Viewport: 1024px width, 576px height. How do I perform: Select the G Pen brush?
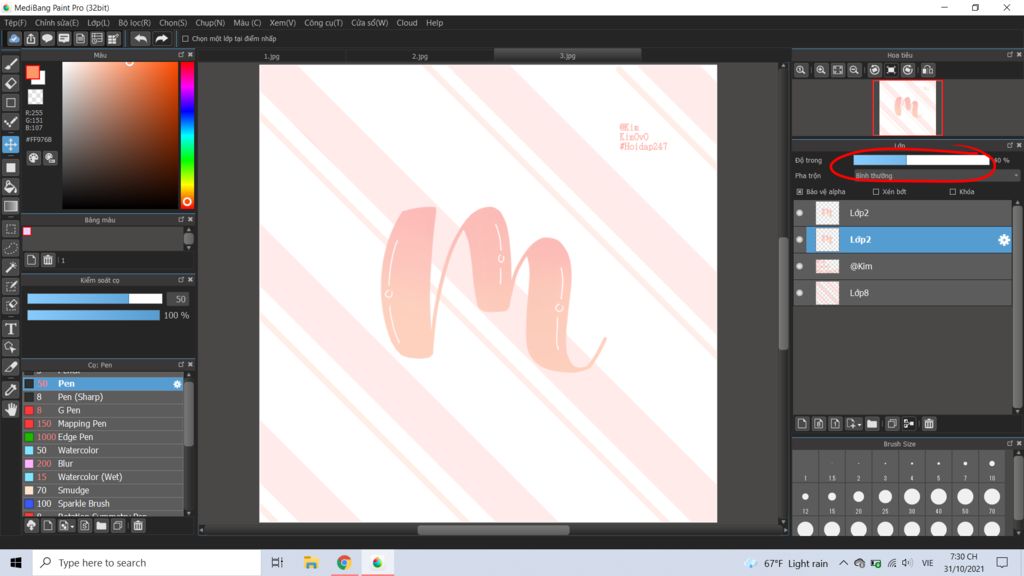[x=103, y=411]
